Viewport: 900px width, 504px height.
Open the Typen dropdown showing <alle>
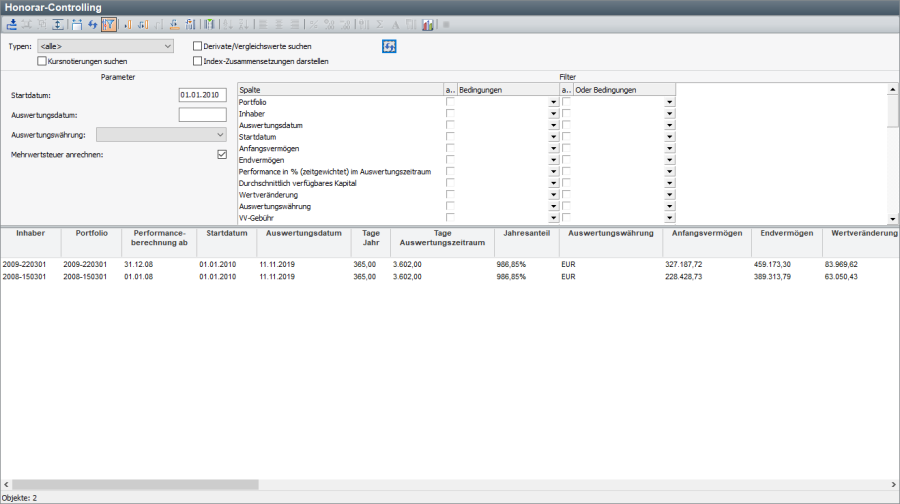(x=105, y=46)
